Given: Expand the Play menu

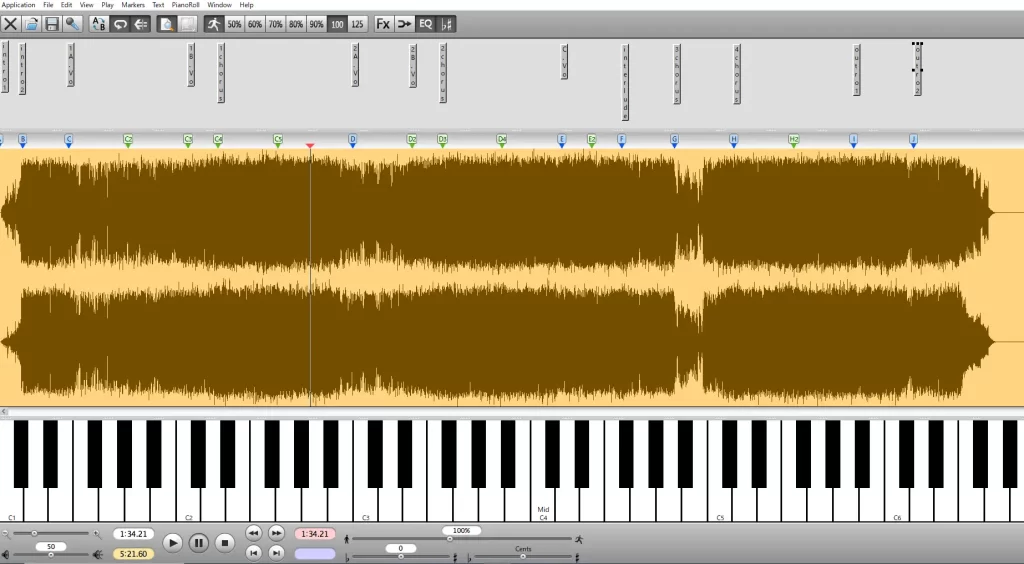Looking at the screenshot, I should tap(107, 5).
